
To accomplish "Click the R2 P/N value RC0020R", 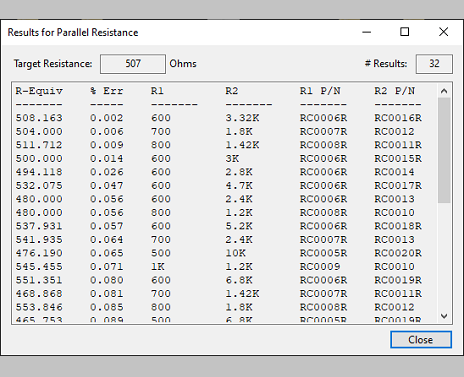I will coord(398,253).
